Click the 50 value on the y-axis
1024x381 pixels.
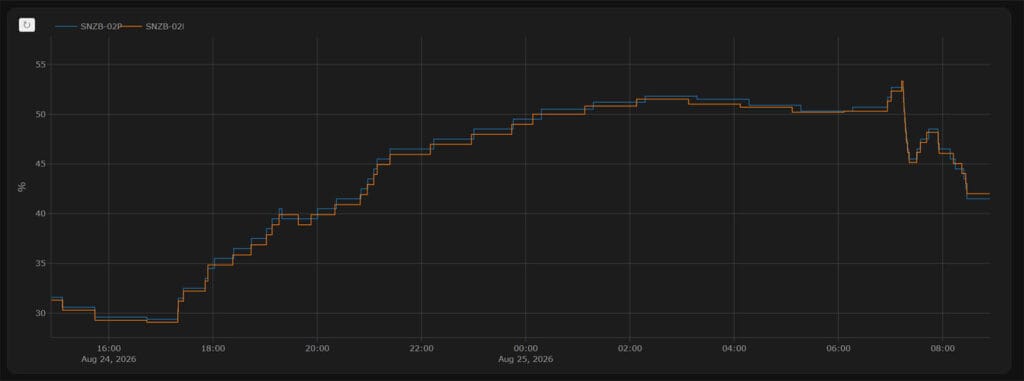point(40,114)
